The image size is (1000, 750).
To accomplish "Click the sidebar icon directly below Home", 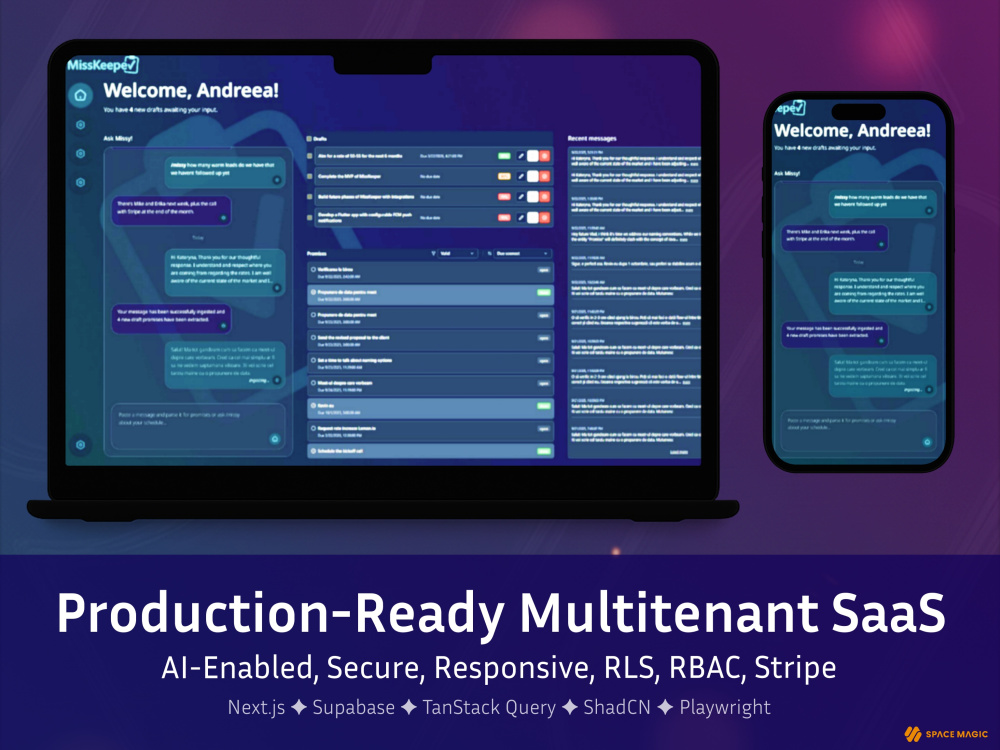I will (x=80, y=125).
